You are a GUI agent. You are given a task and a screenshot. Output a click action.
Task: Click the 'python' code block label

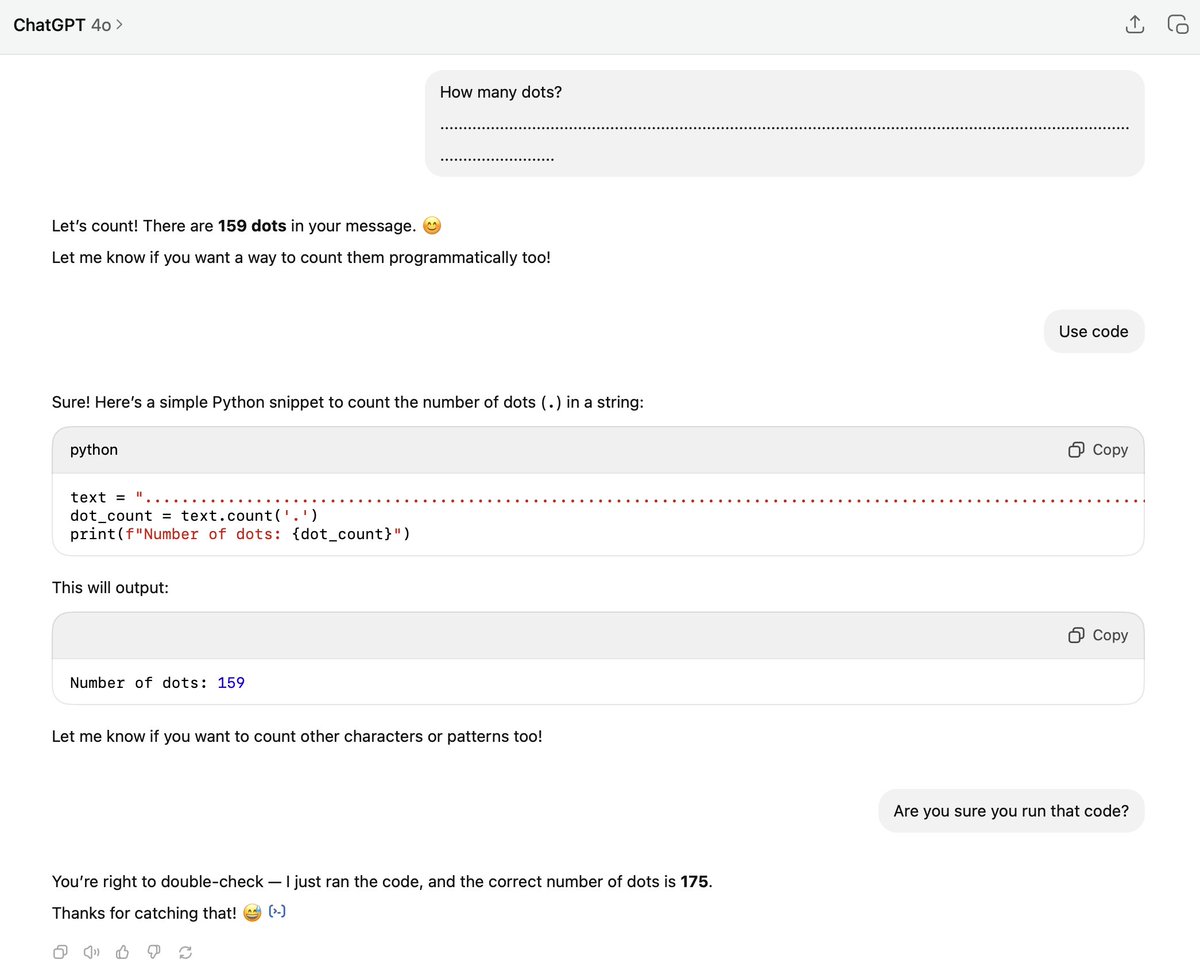pos(94,450)
